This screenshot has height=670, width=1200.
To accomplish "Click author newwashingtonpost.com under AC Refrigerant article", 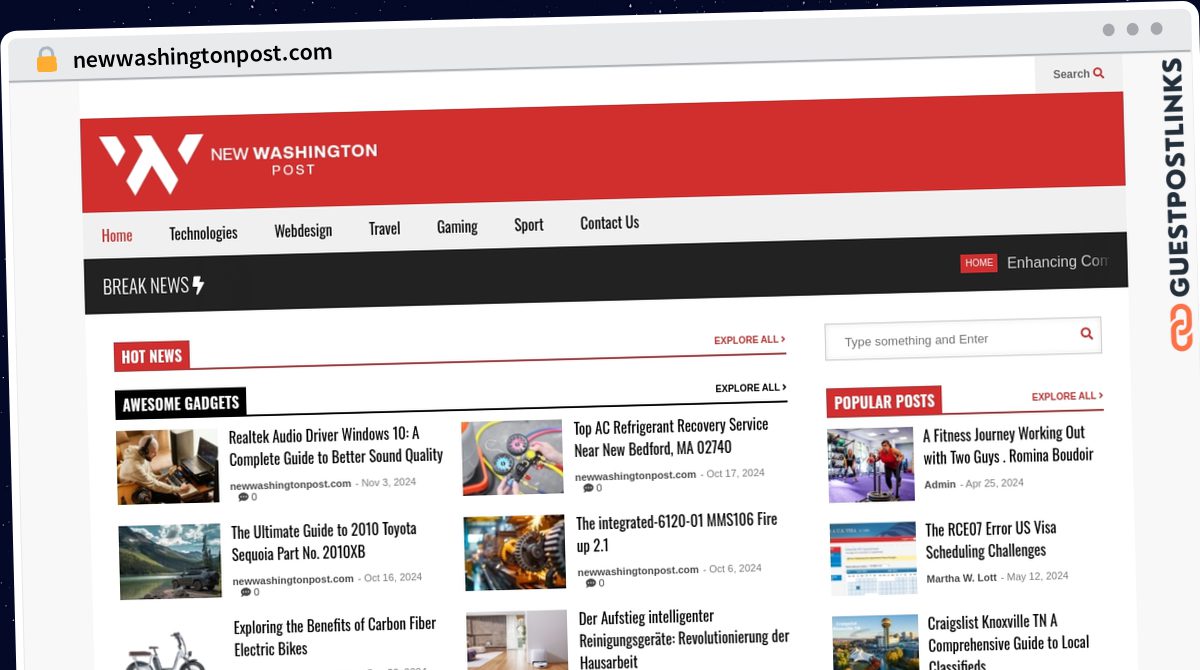I will click(635, 475).
